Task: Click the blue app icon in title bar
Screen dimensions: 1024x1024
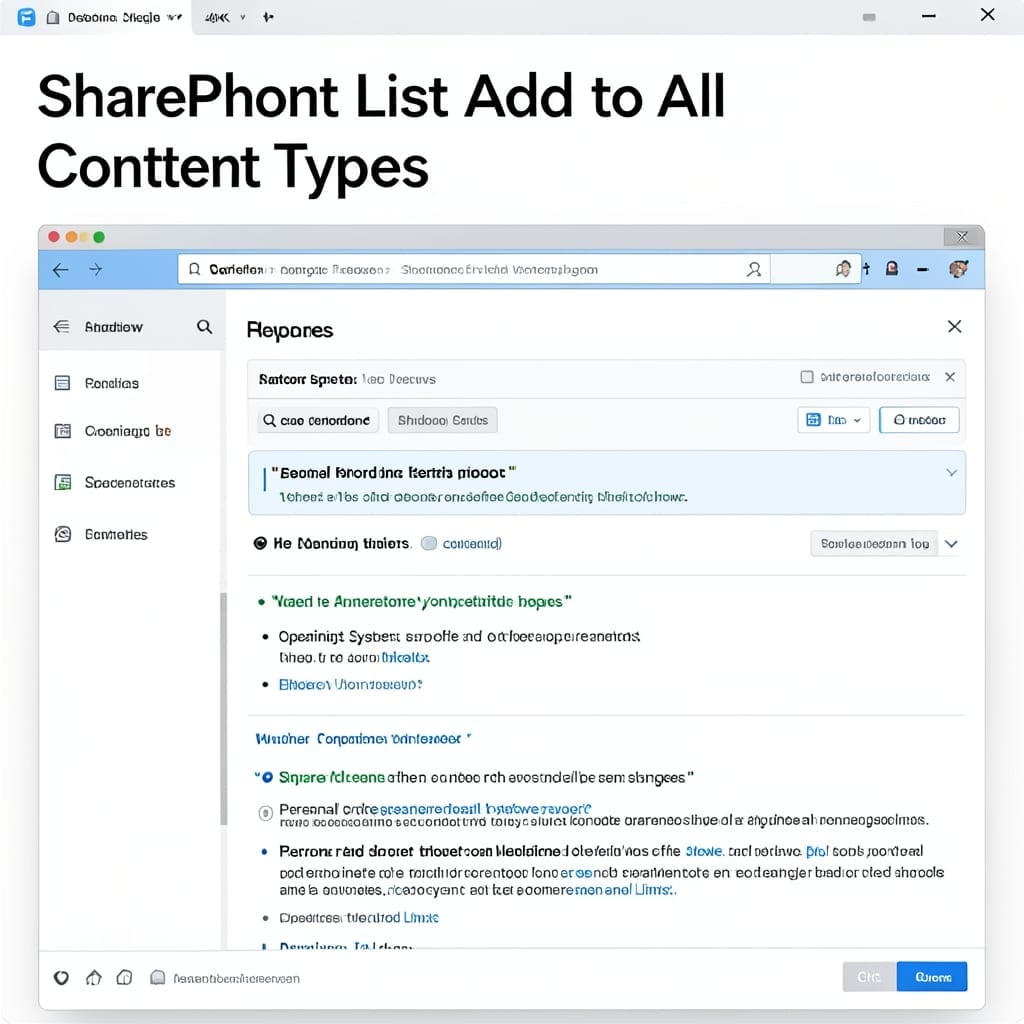Action: point(26,17)
